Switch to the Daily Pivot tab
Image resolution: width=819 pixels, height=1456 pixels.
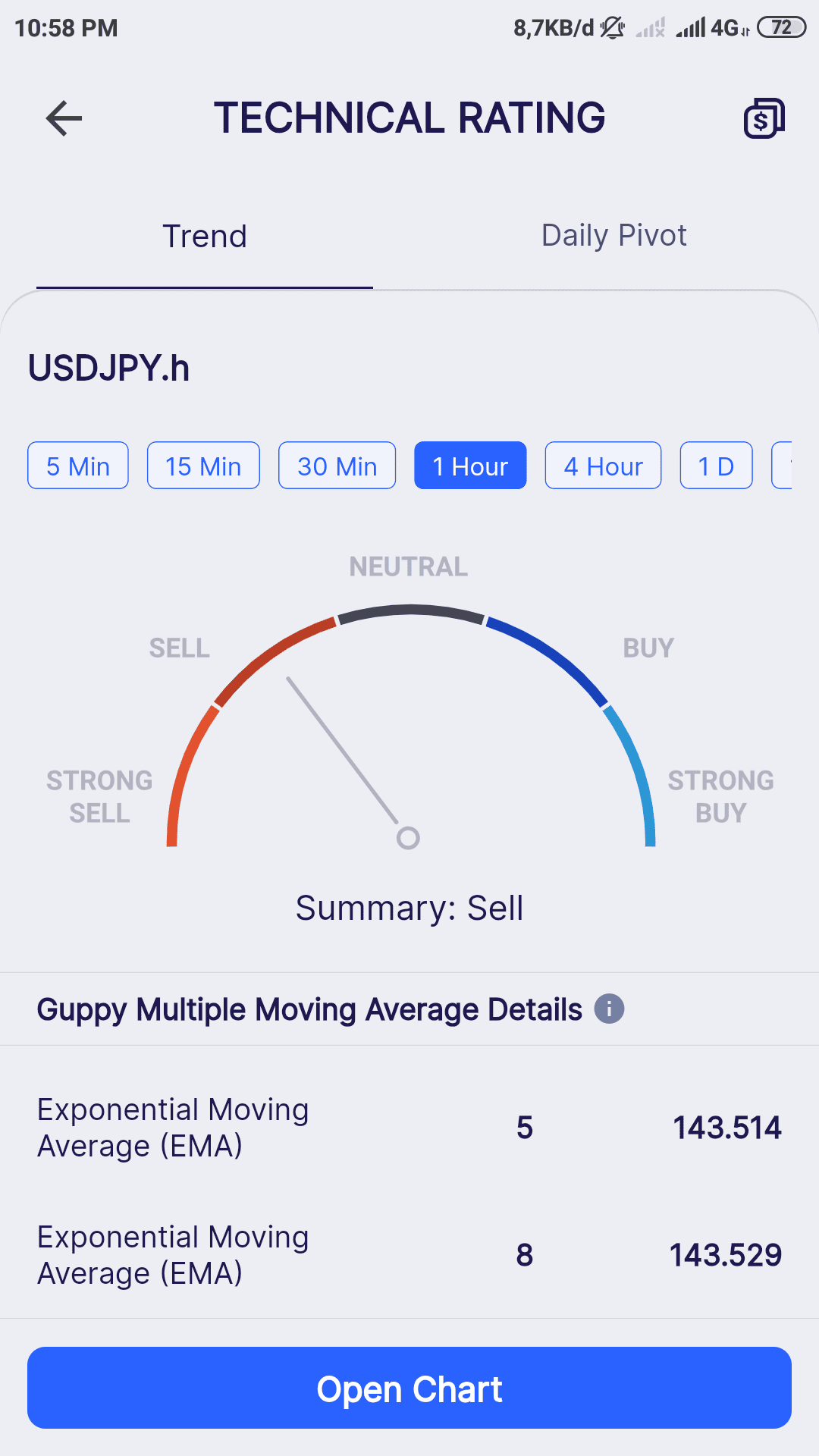[613, 236]
